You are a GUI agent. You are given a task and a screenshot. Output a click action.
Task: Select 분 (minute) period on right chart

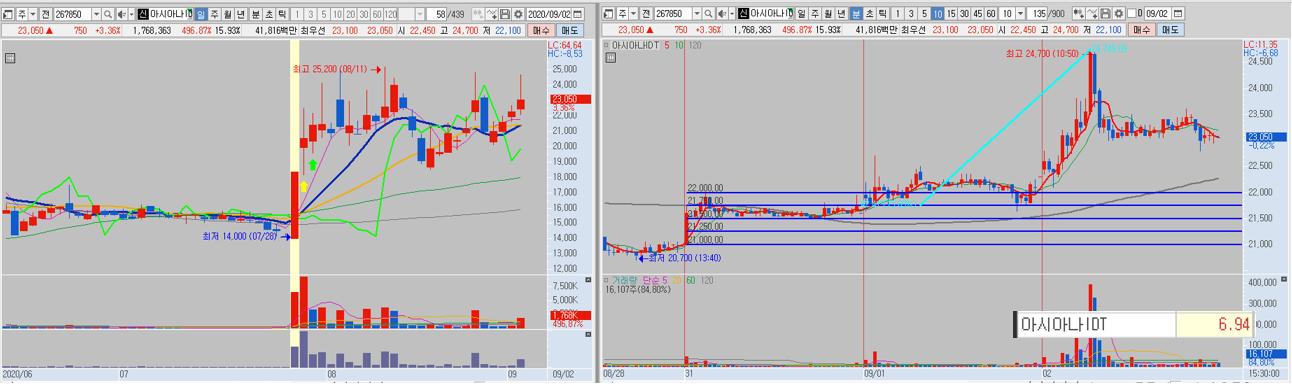coord(855,14)
